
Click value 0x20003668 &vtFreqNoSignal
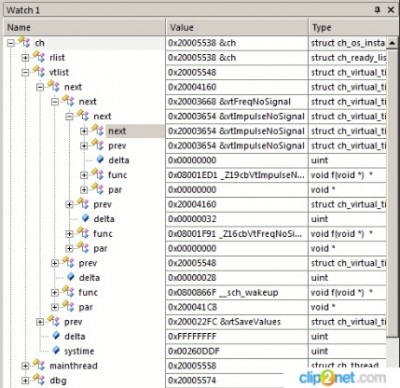[229, 101]
